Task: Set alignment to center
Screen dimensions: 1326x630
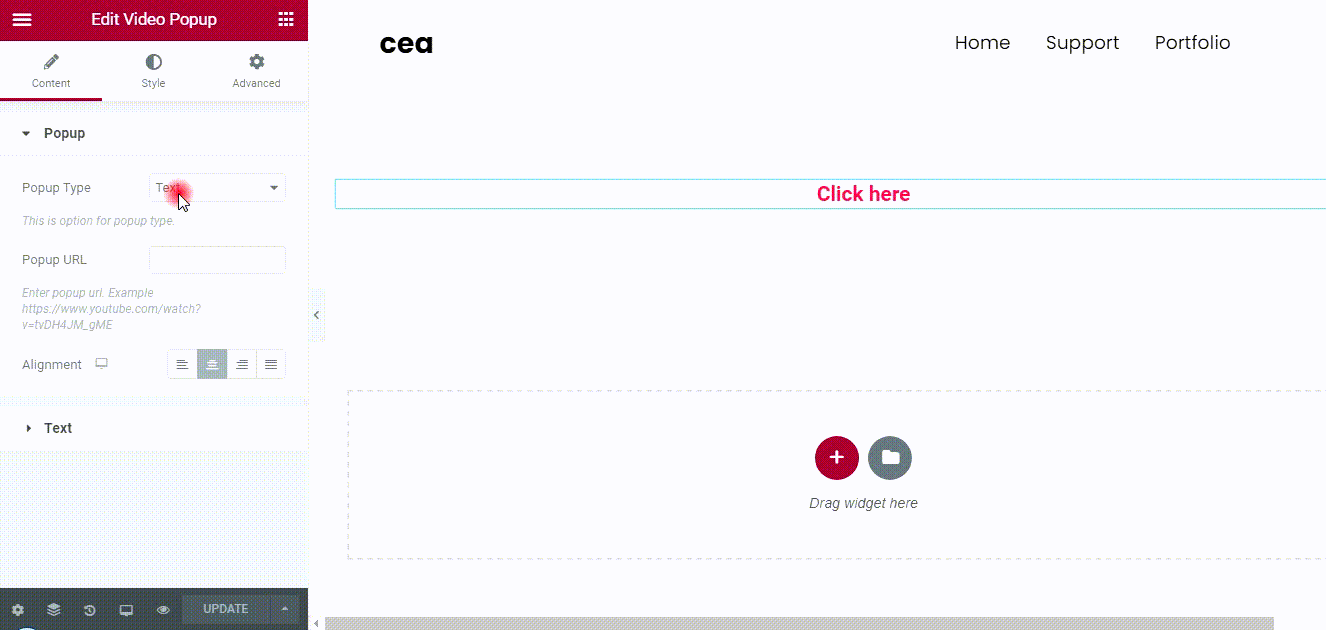Action: (x=212, y=364)
